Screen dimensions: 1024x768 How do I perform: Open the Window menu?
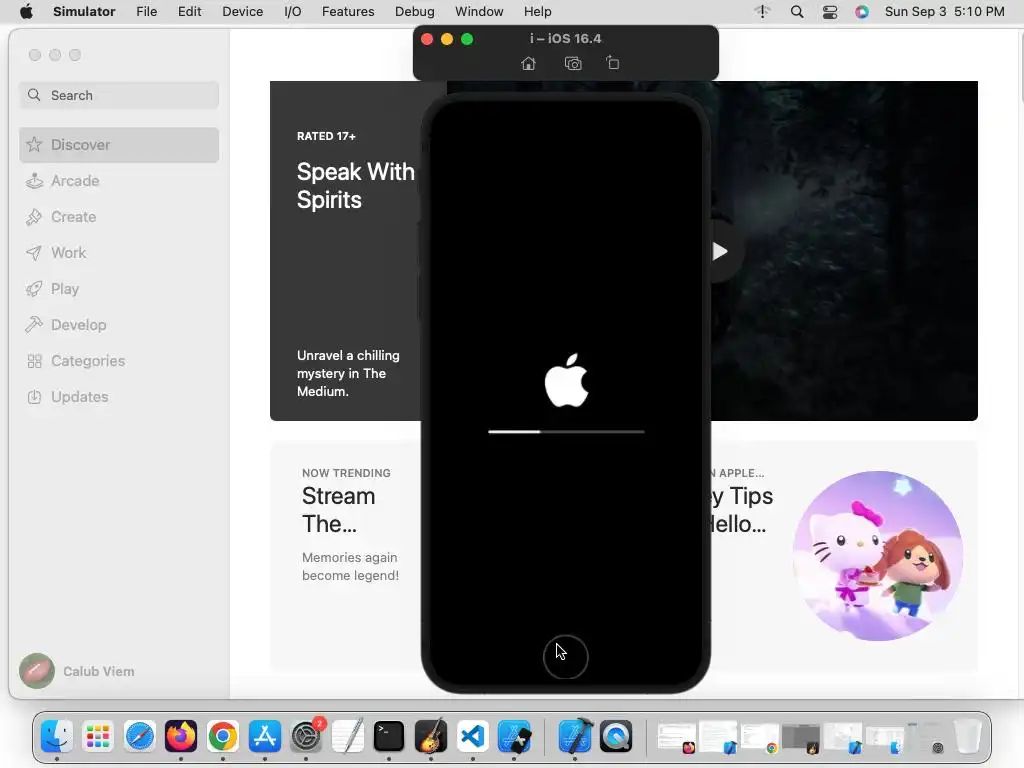[479, 12]
